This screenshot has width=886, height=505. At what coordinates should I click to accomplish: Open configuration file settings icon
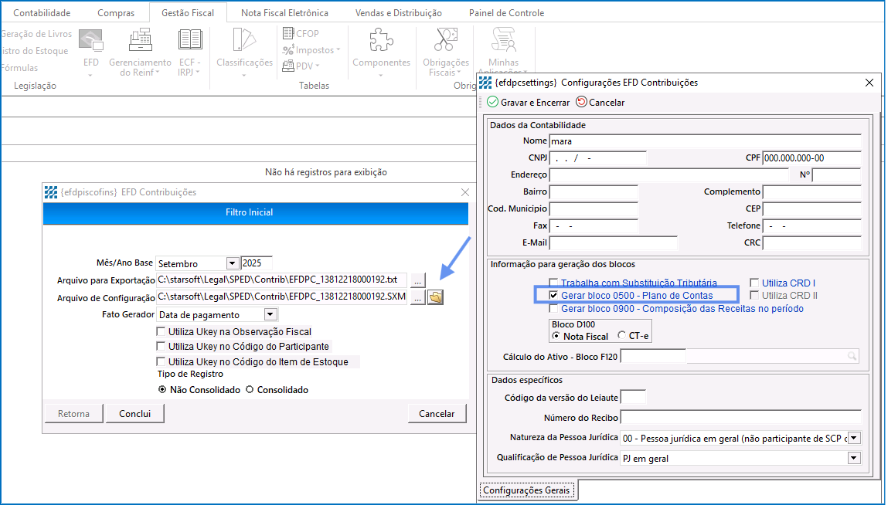[x=436, y=297]
